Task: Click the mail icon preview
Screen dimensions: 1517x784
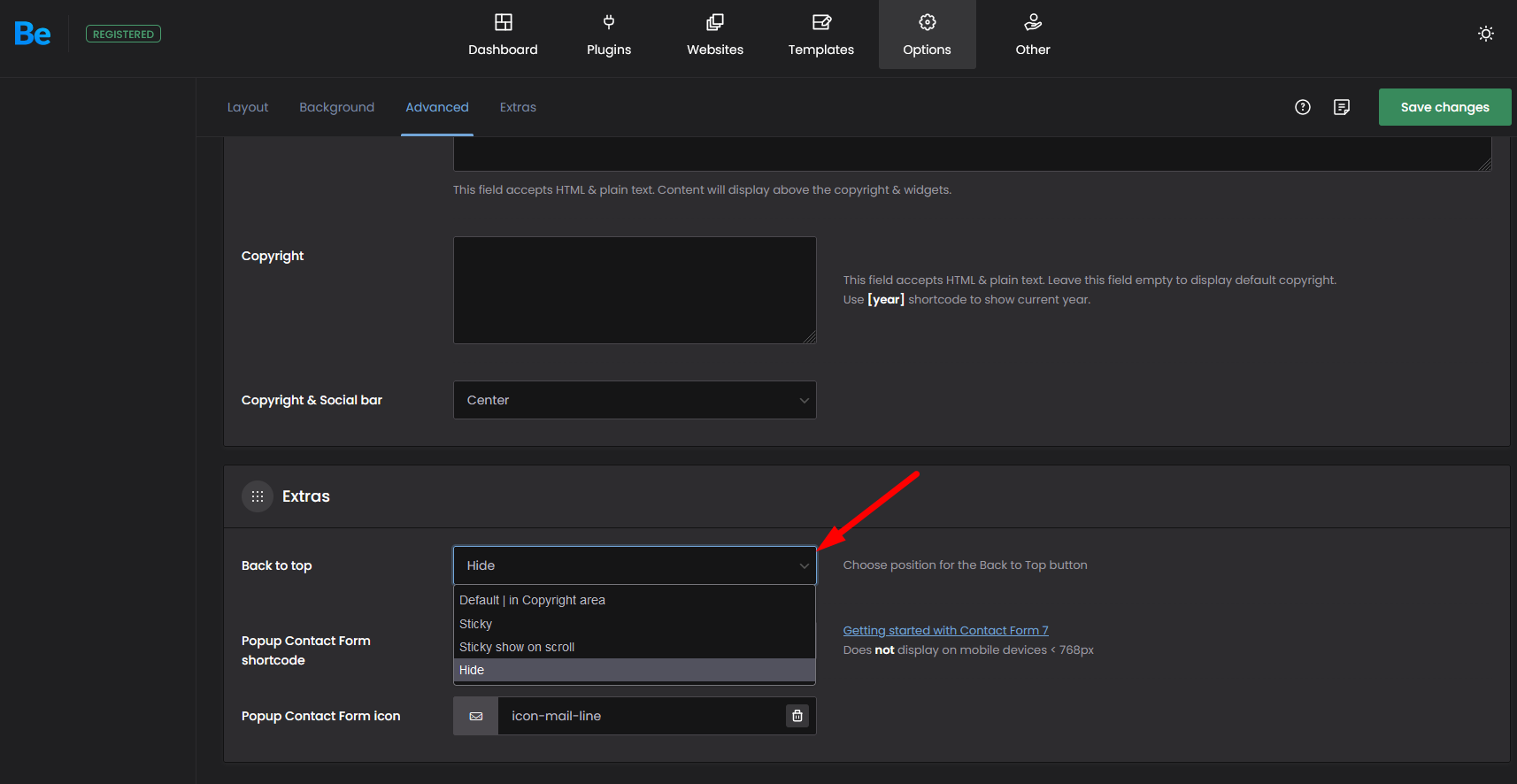Action: [x=476, y=716]
